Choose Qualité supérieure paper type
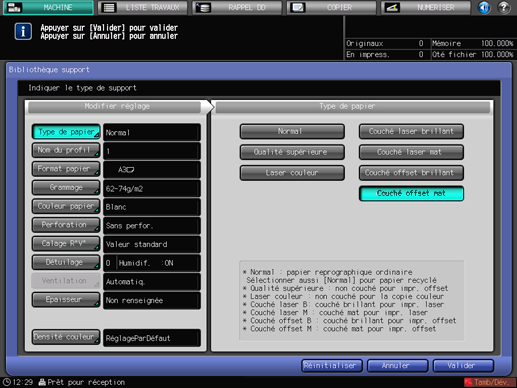 point(292,152)
